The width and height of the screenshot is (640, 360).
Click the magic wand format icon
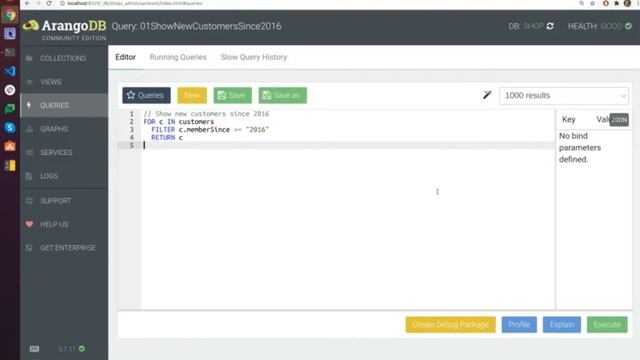487,95
